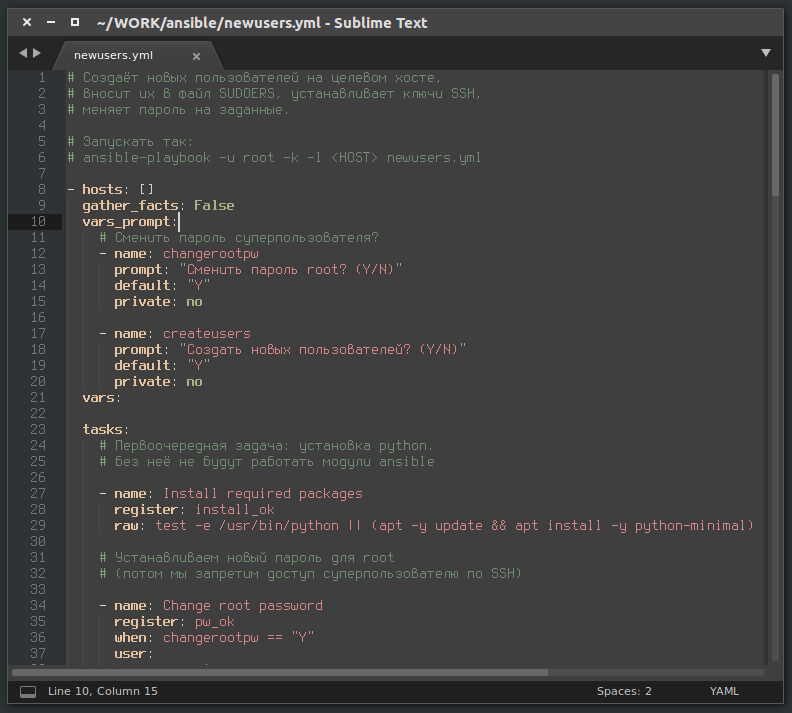
Task: Open the tab list dropdown arrow
Action: coord(766,53)
